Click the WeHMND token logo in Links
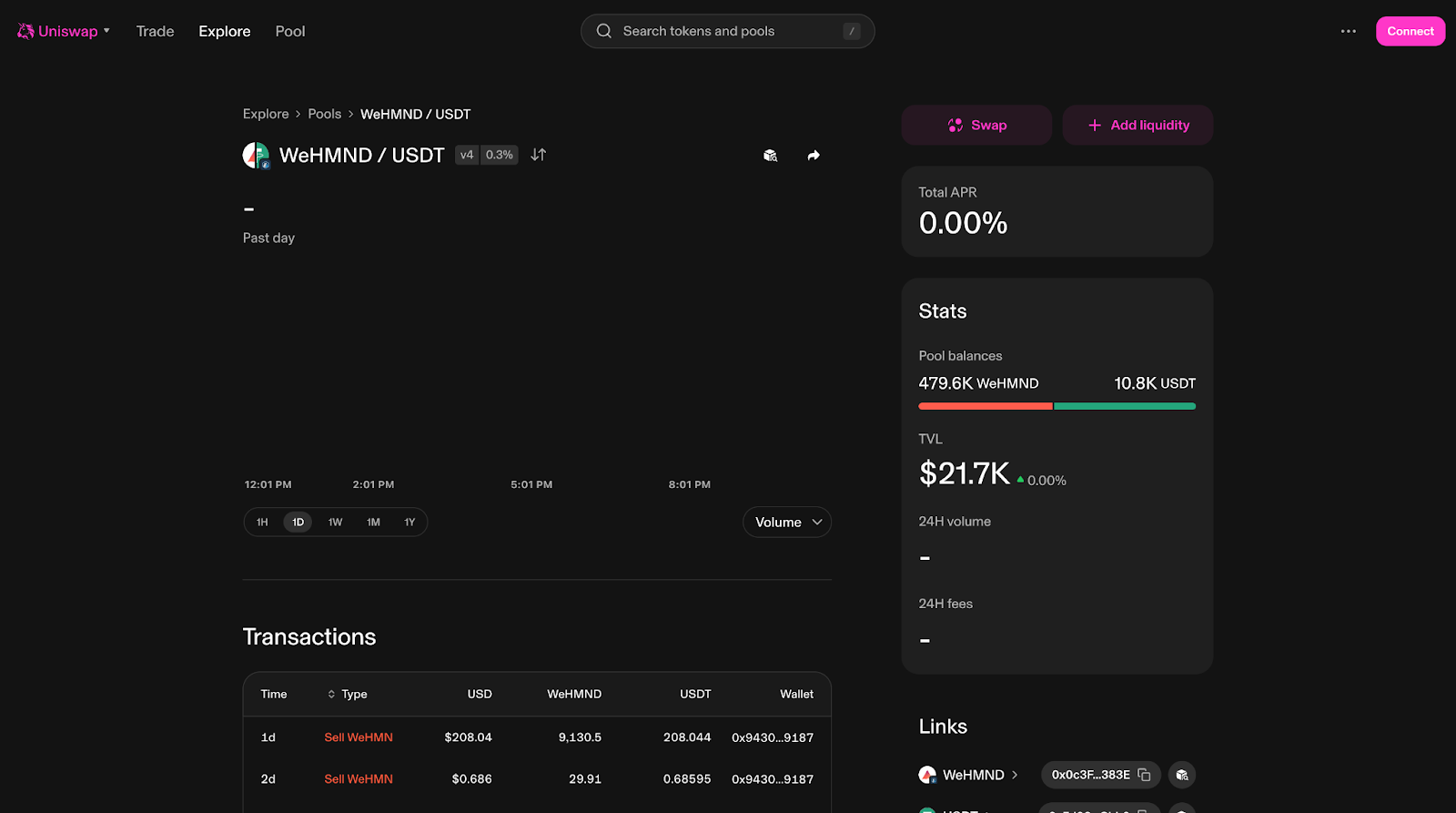This screenshot has height=813, width=1456. click(927, 775)
